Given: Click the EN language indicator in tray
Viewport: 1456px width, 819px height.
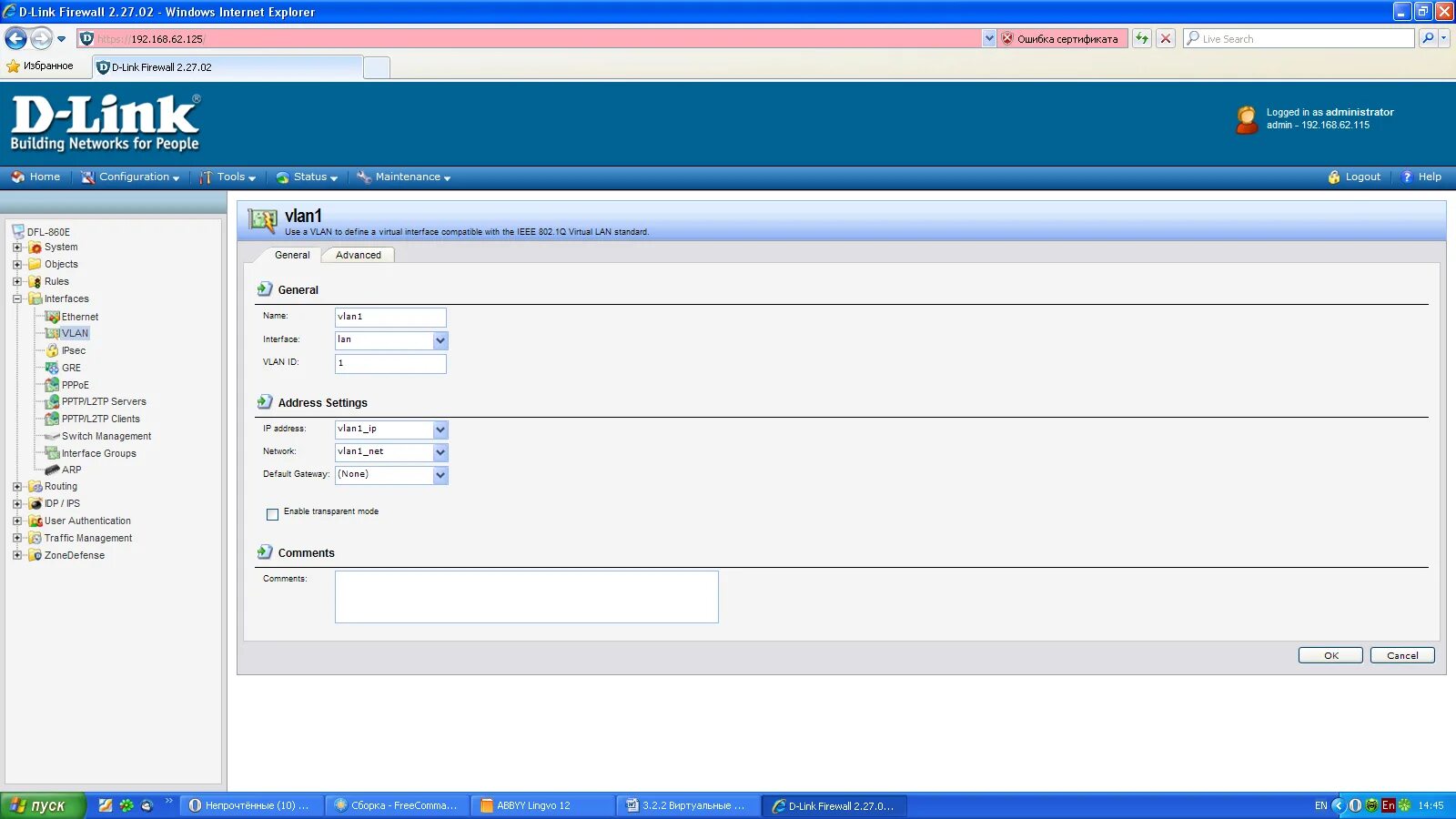Looking at the screenshot, I should pos(1320,805).
